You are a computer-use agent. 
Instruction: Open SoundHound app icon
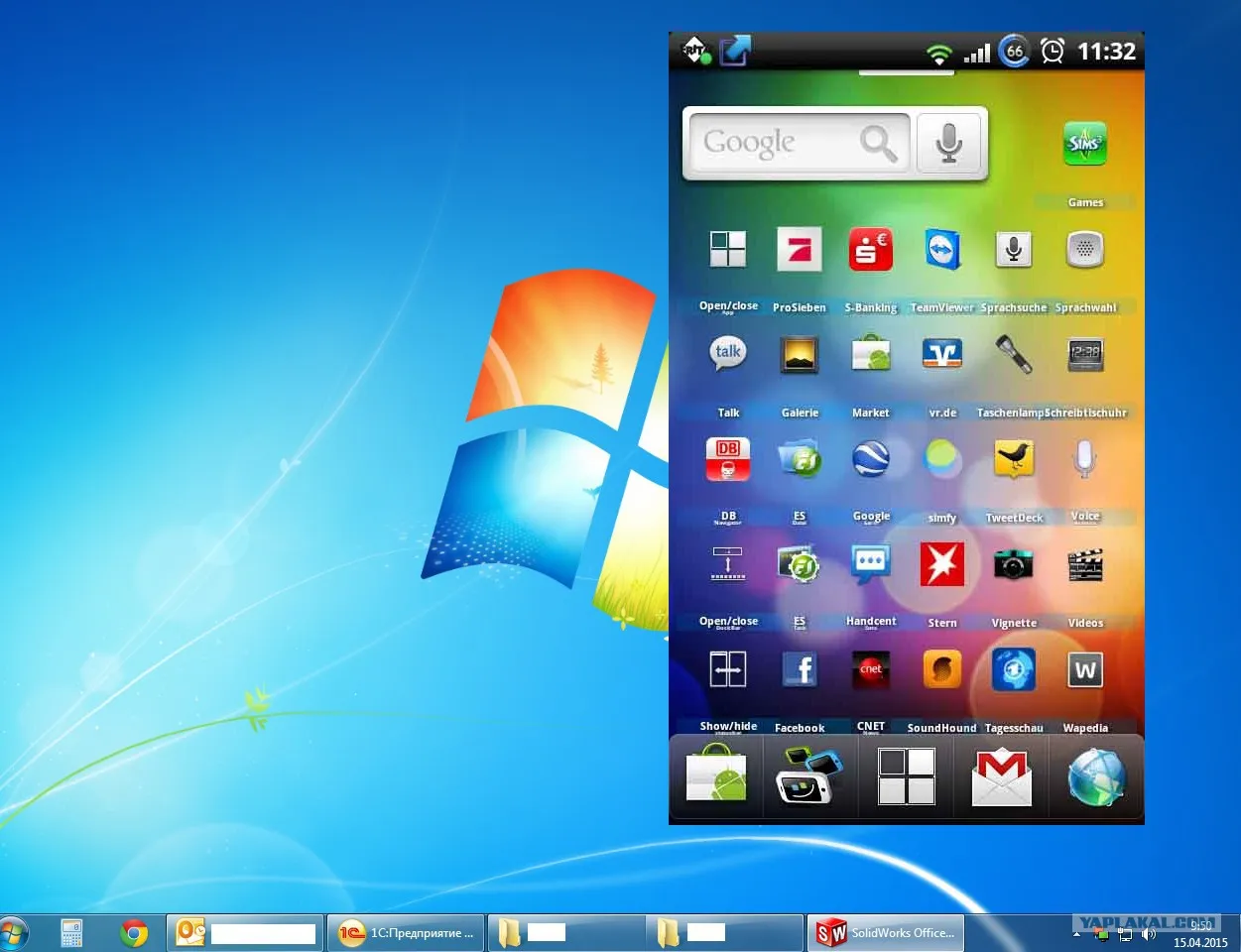click(941, 669)
